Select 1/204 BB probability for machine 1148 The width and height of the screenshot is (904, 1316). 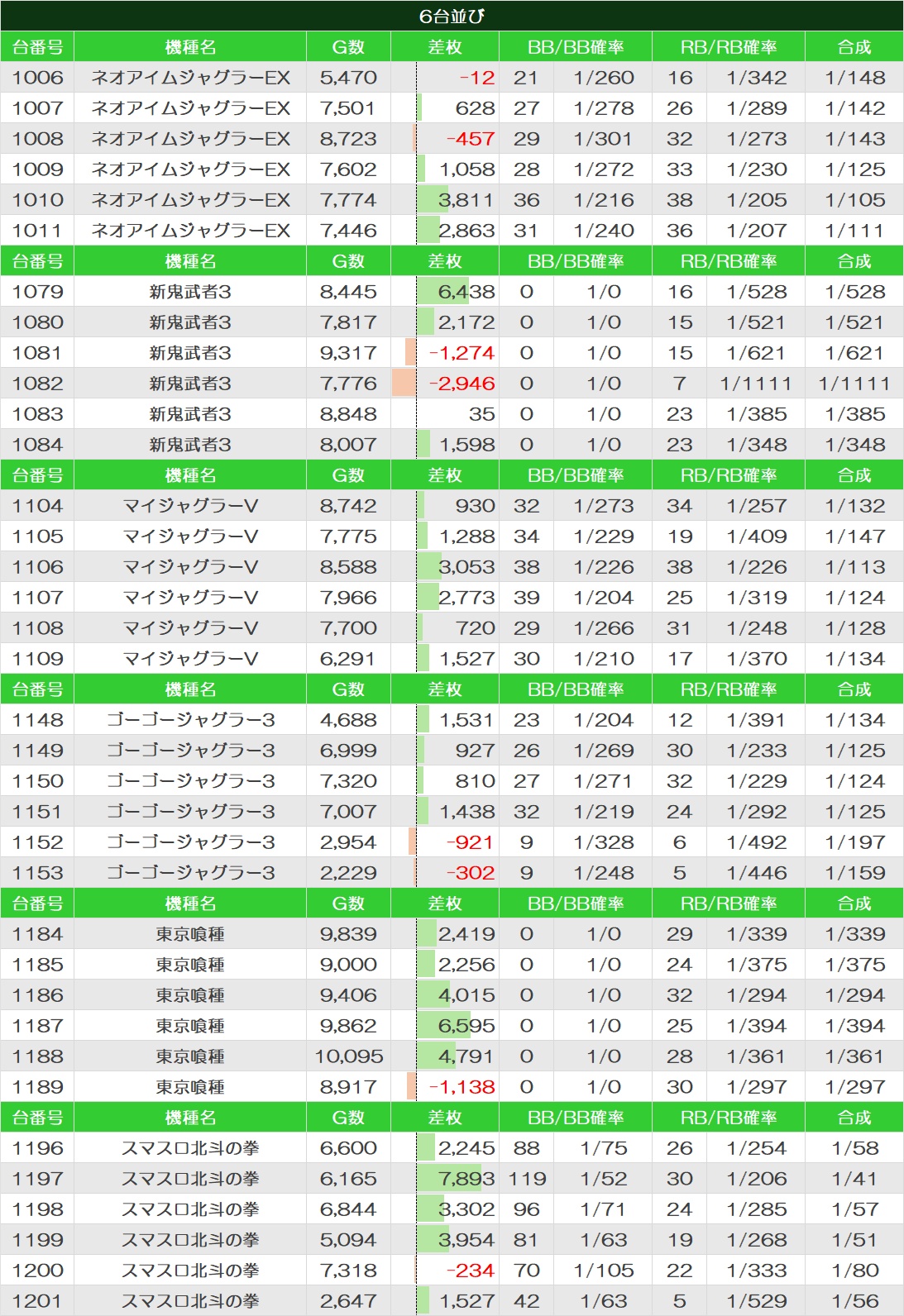pos(604,720)
